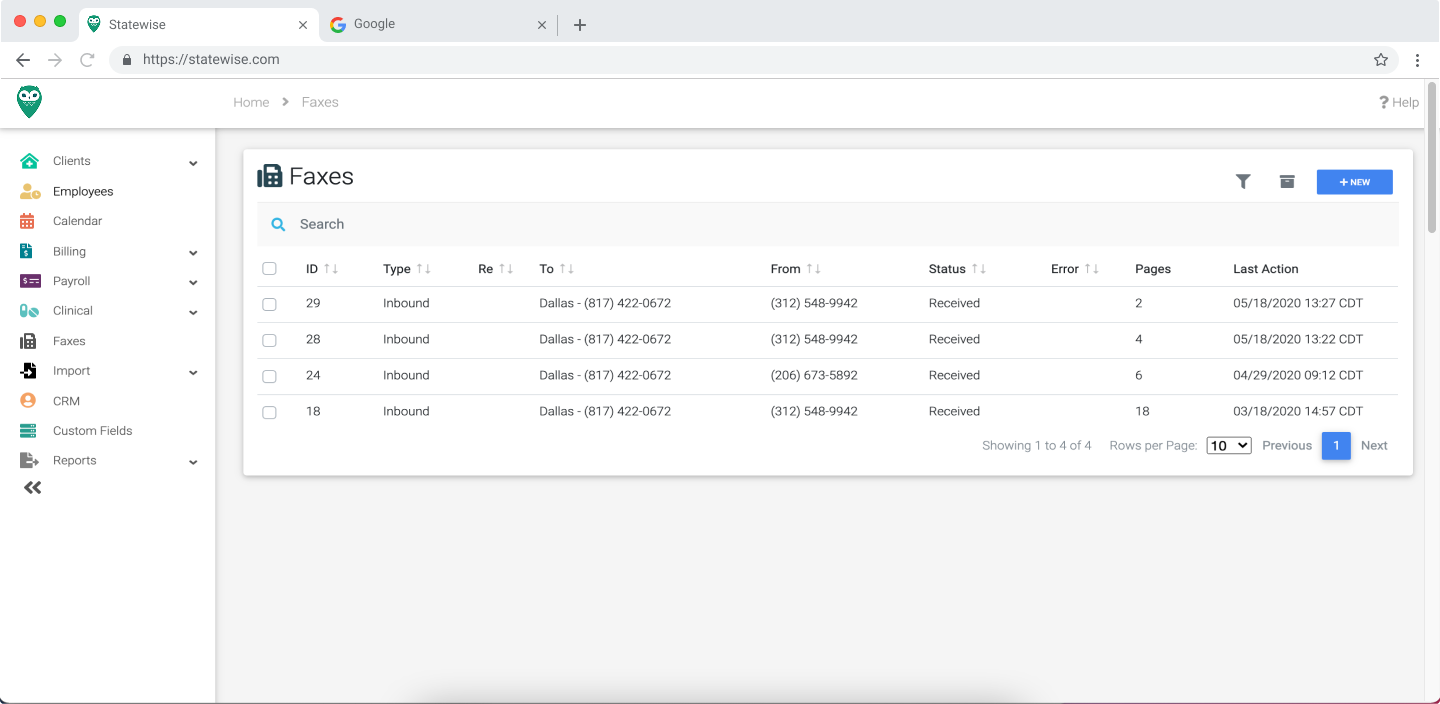Select the checkbox for fax ID 29
This screenshot has width=1440, height=704.
coord(269,304)
